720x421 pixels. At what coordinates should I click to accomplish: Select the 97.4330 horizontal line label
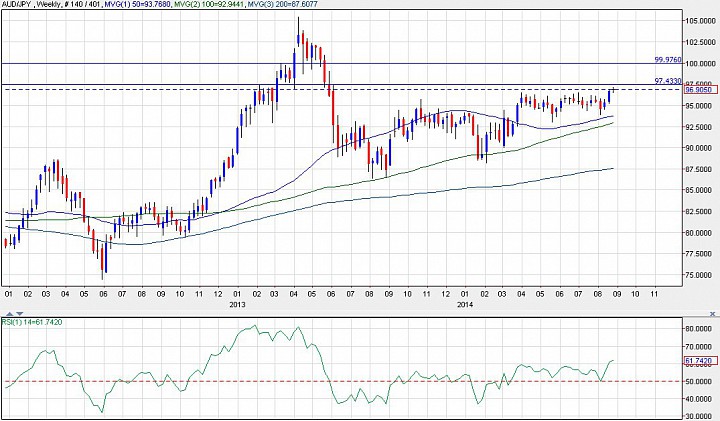click(668, 81)
